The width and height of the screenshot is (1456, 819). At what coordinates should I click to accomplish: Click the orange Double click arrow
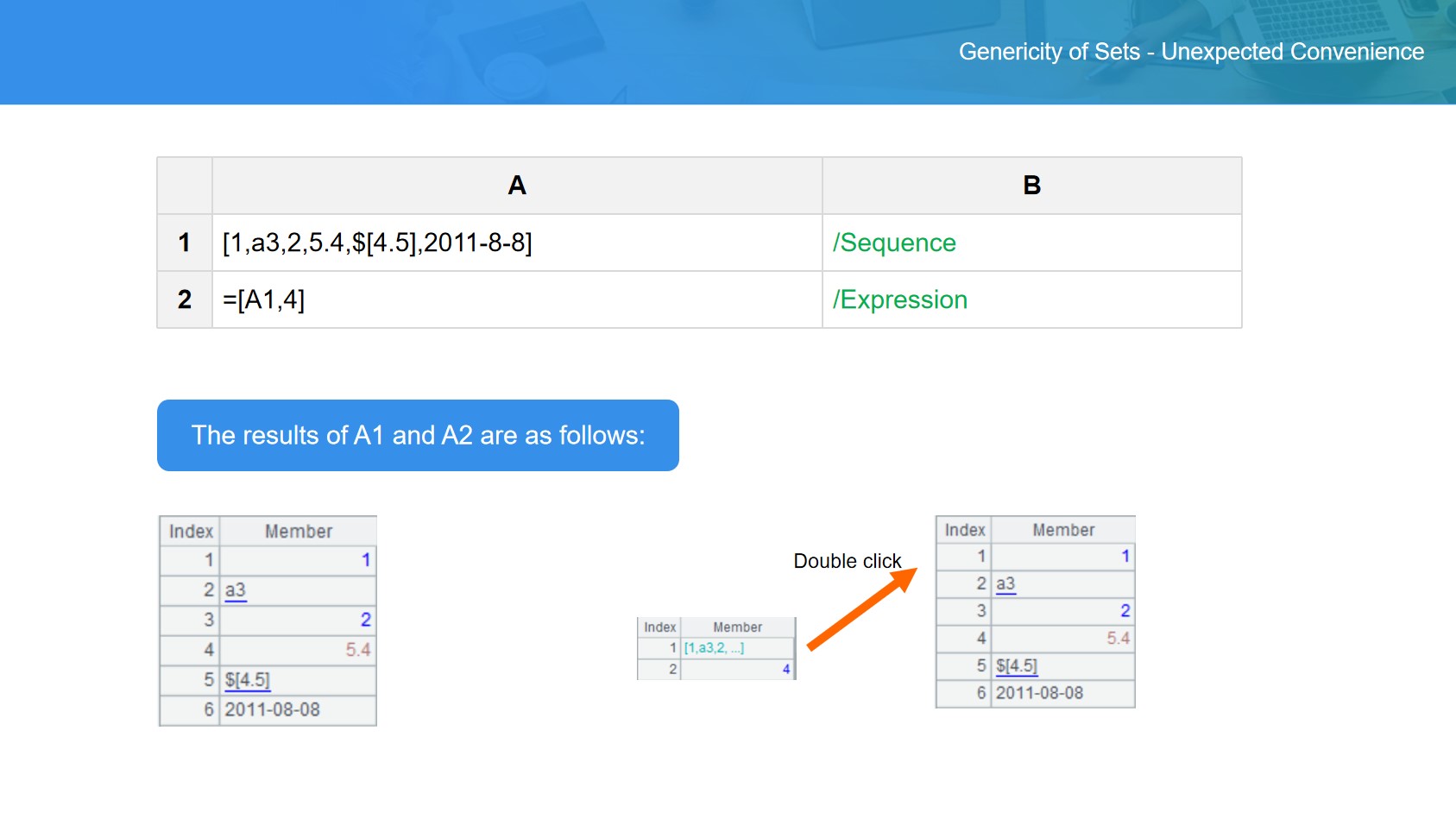pos(860,608)
